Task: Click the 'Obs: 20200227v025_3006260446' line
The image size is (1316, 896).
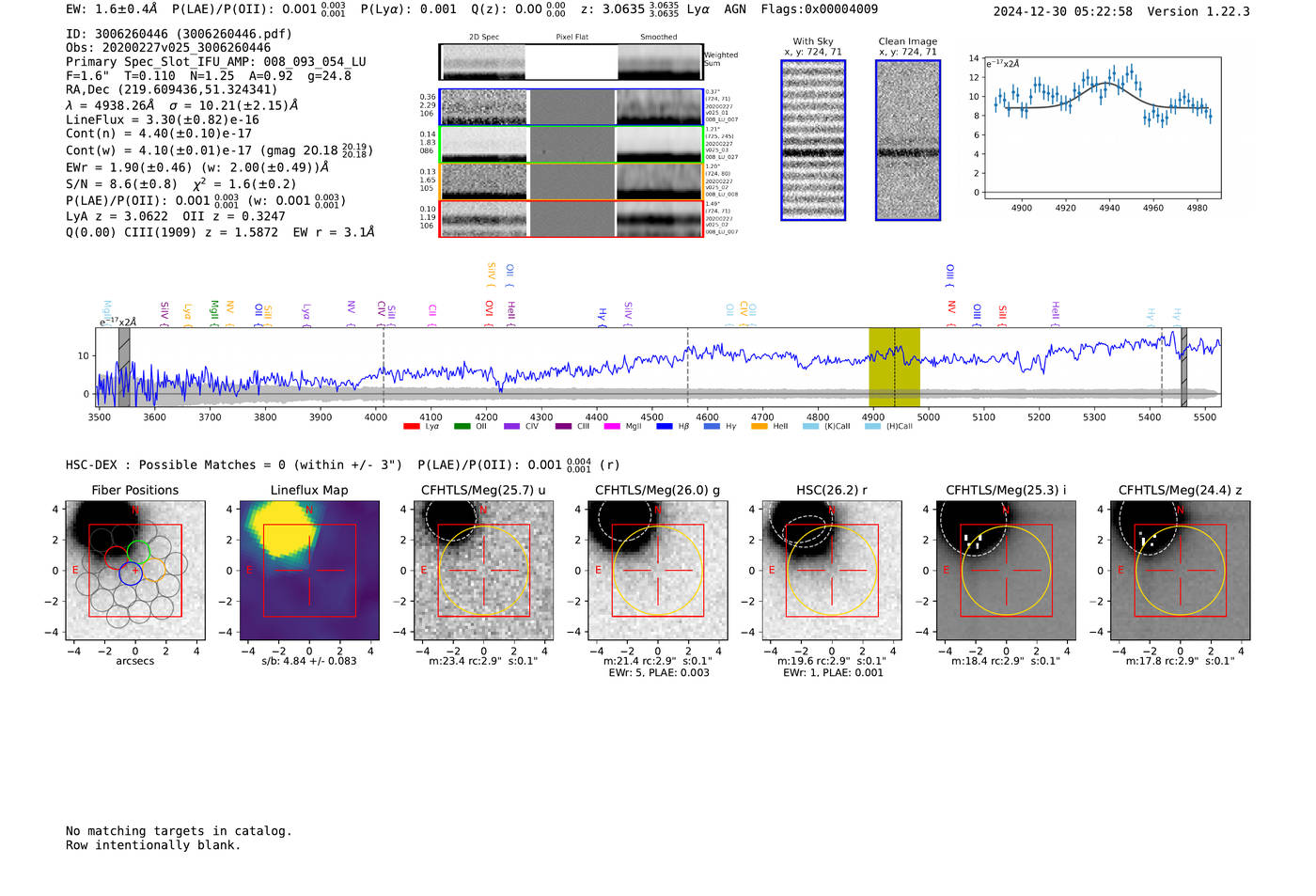Action: point(168,48)
